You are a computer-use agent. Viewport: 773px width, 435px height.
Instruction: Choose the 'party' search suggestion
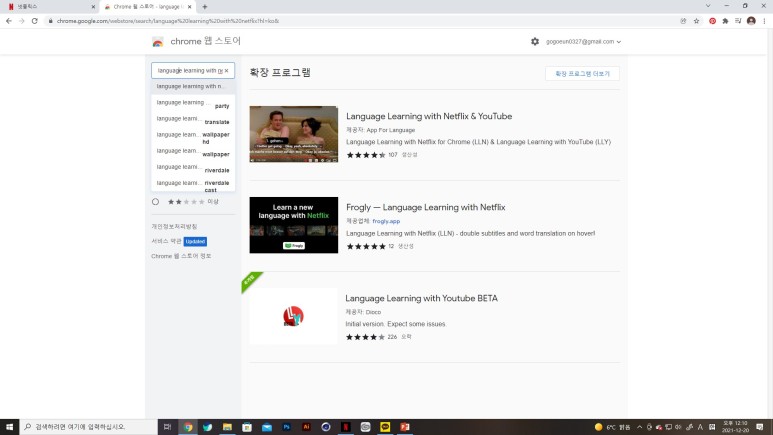(x=193, y=103)
